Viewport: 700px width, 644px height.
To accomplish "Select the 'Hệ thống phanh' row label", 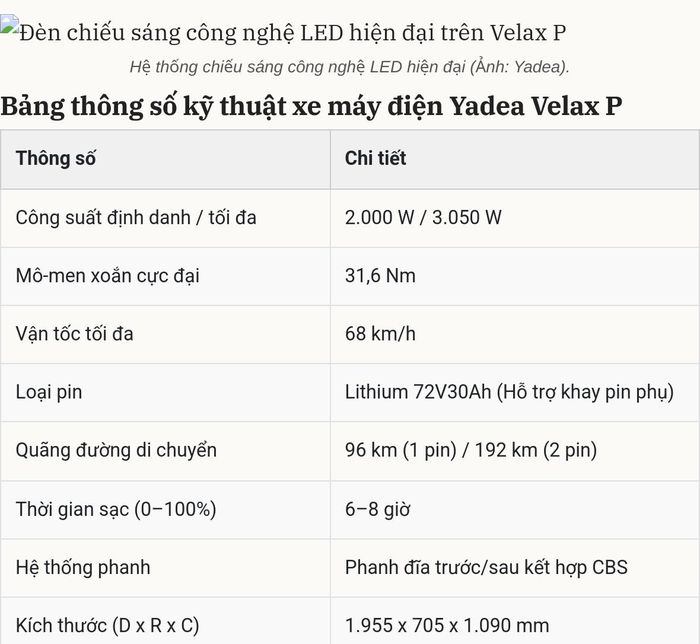I will pos(83,568).
